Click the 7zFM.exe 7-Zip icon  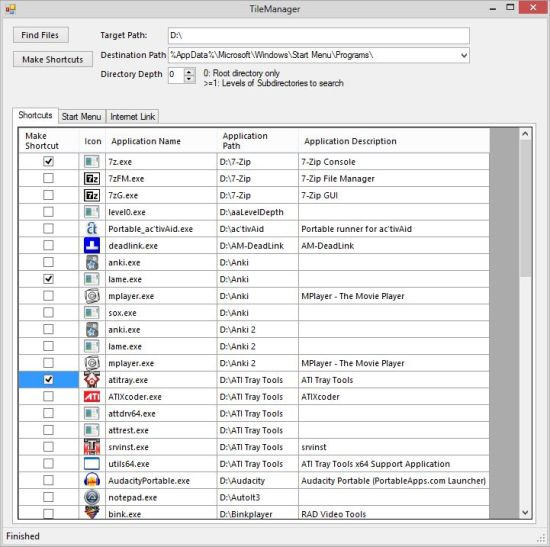pyautogui.click(x=92, y=179)
